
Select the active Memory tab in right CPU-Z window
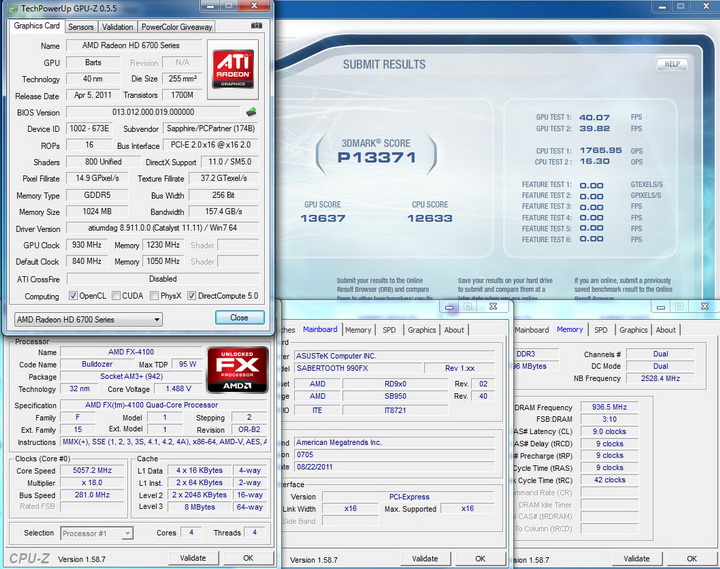(569, 329)
